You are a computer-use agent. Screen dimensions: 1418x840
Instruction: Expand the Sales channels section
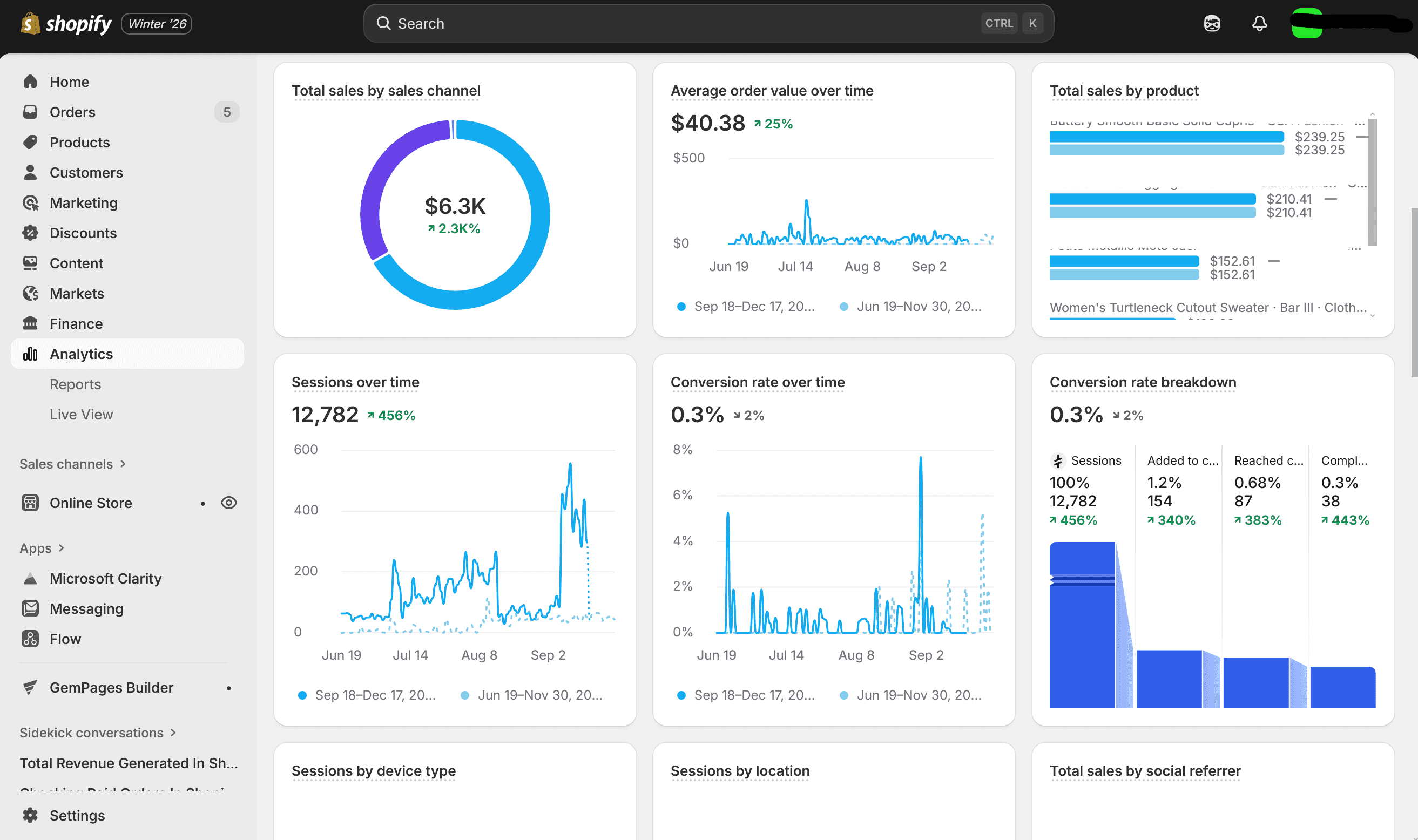click(x=72, y=464)
